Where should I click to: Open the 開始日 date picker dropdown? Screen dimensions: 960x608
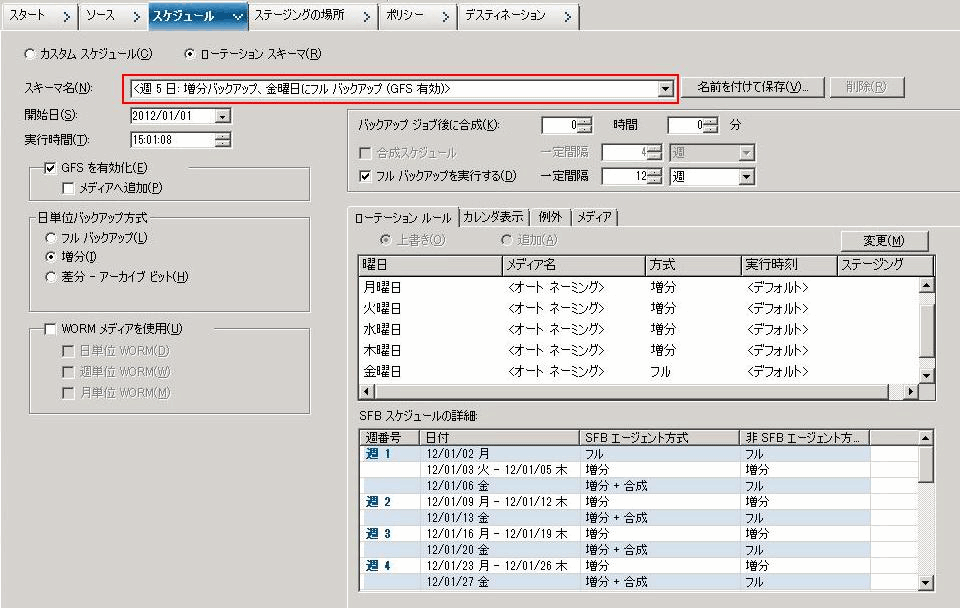click(224, 114)
